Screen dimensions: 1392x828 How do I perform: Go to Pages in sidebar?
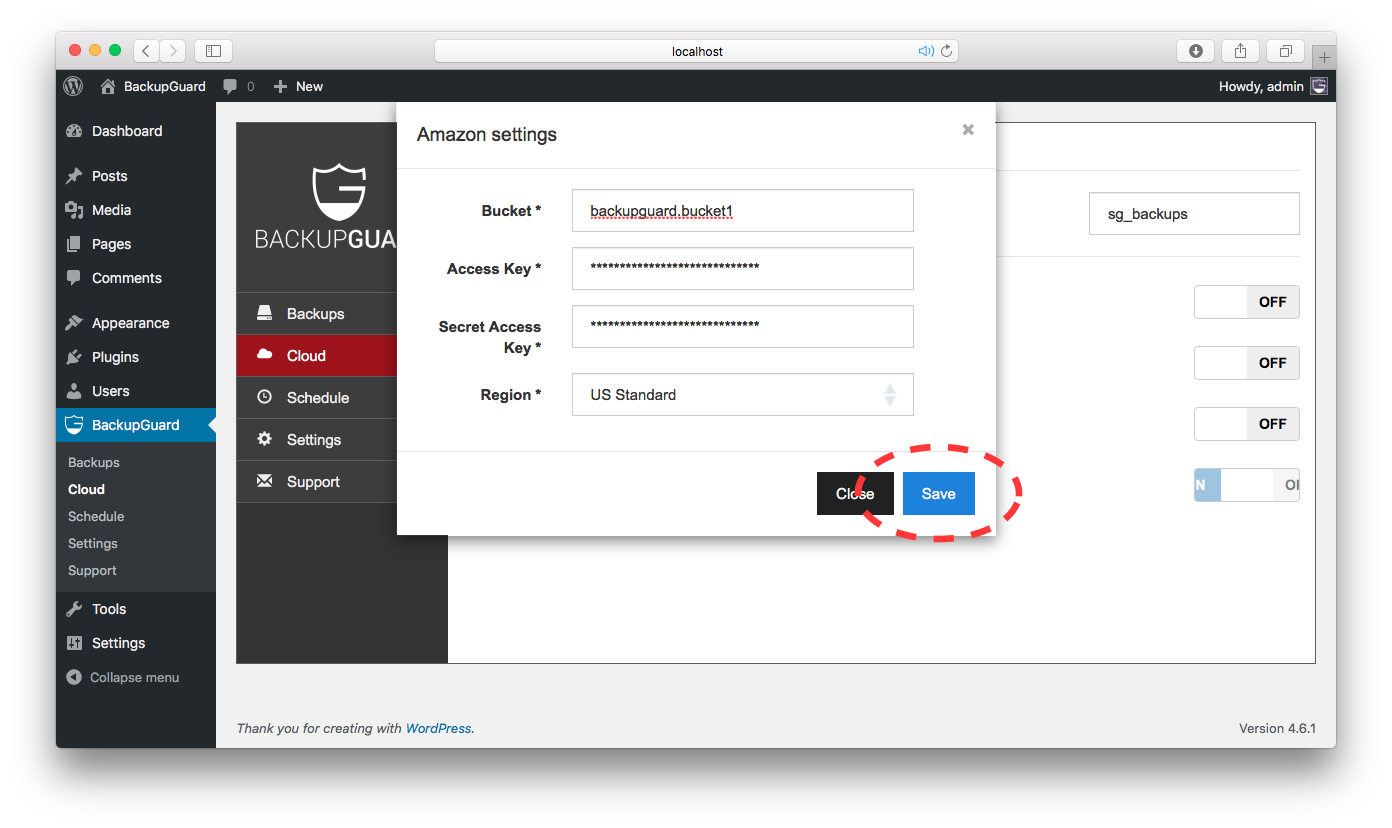(x=136, y=244)
